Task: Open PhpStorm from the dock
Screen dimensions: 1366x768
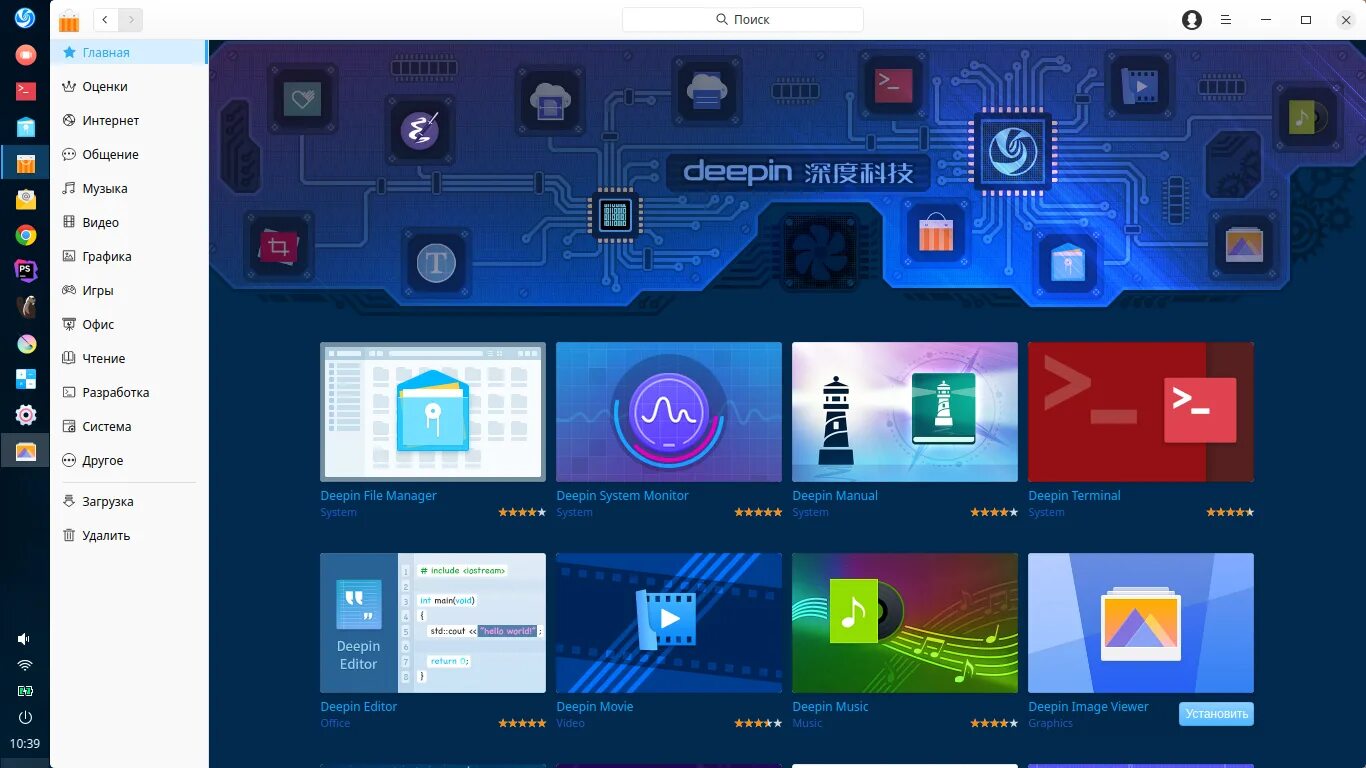Action: tap(25, 271)
